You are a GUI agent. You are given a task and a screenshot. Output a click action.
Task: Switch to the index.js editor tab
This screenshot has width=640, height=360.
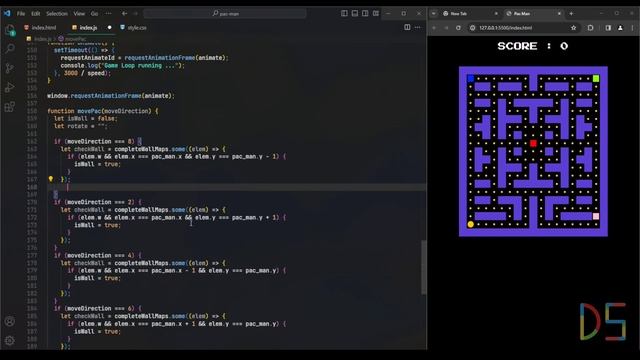click(x=88, y=28)
